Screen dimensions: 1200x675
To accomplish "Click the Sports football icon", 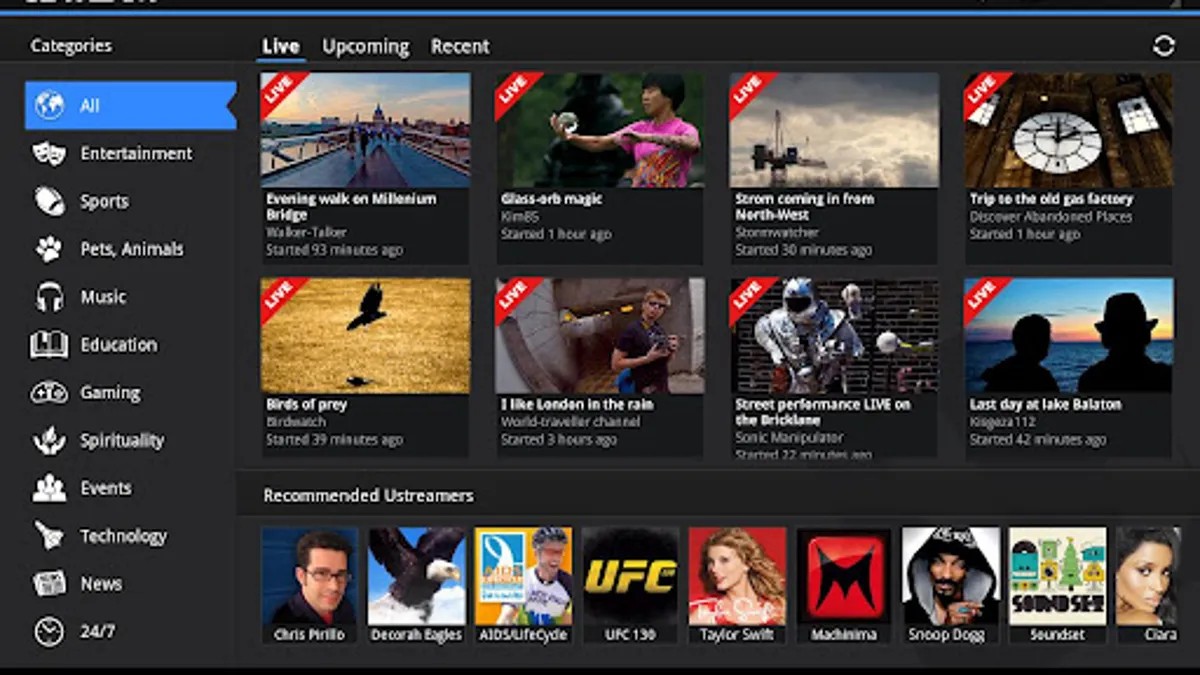I will pyautogui.click(x=49, y=201).
